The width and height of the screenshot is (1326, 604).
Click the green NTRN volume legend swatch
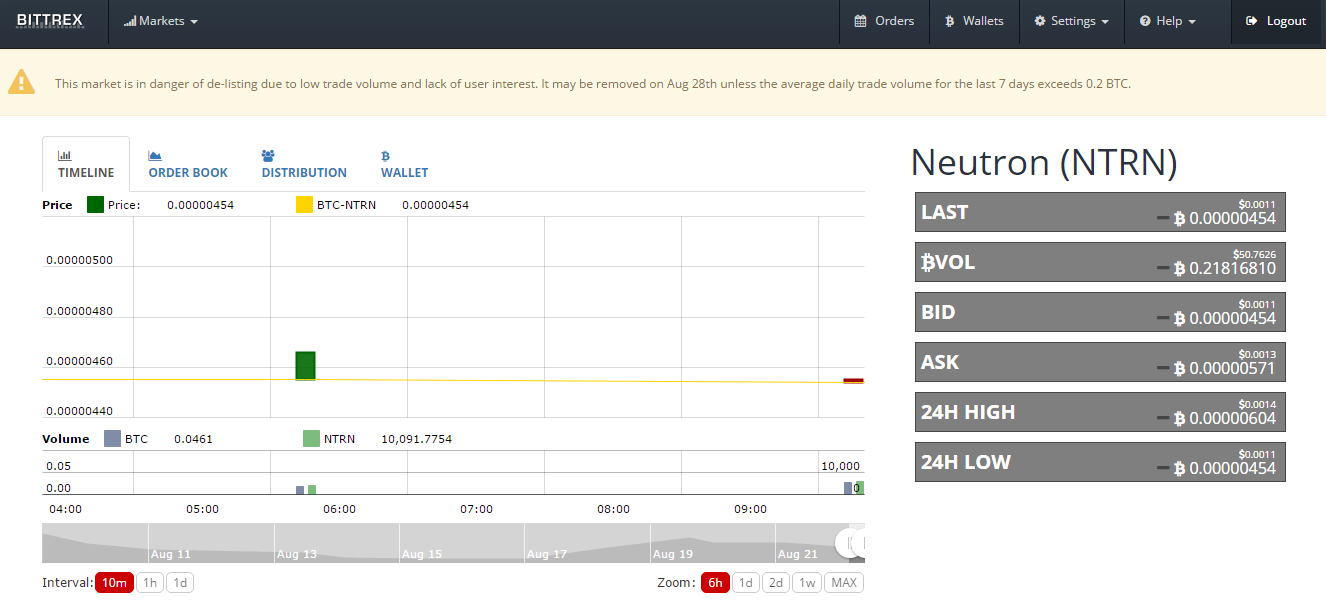(311, 439)
